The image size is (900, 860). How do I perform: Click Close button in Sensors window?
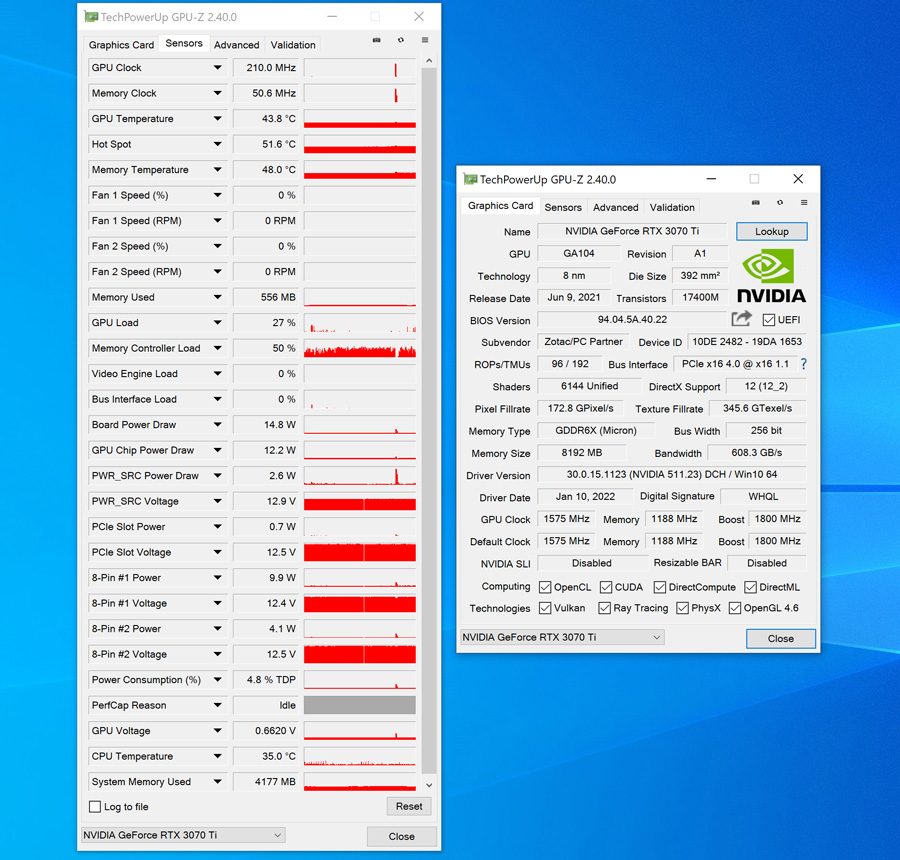(x=401, y=836)
